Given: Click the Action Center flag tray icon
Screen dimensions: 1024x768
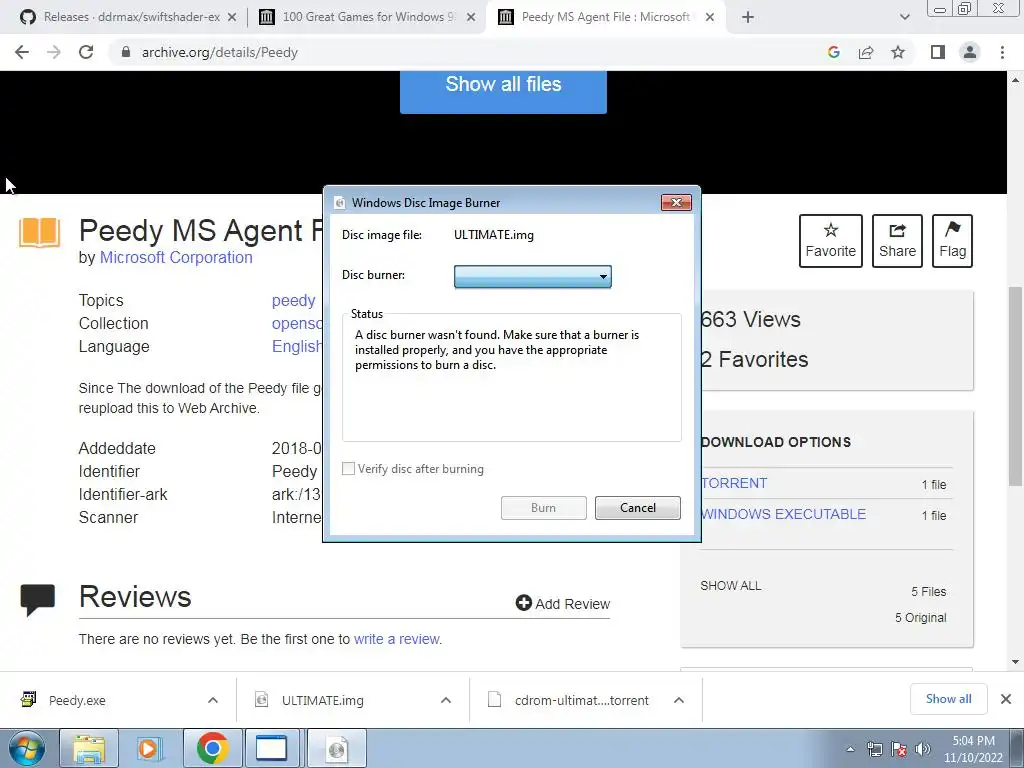Looking at the screenshot, I should coord(899,749).
